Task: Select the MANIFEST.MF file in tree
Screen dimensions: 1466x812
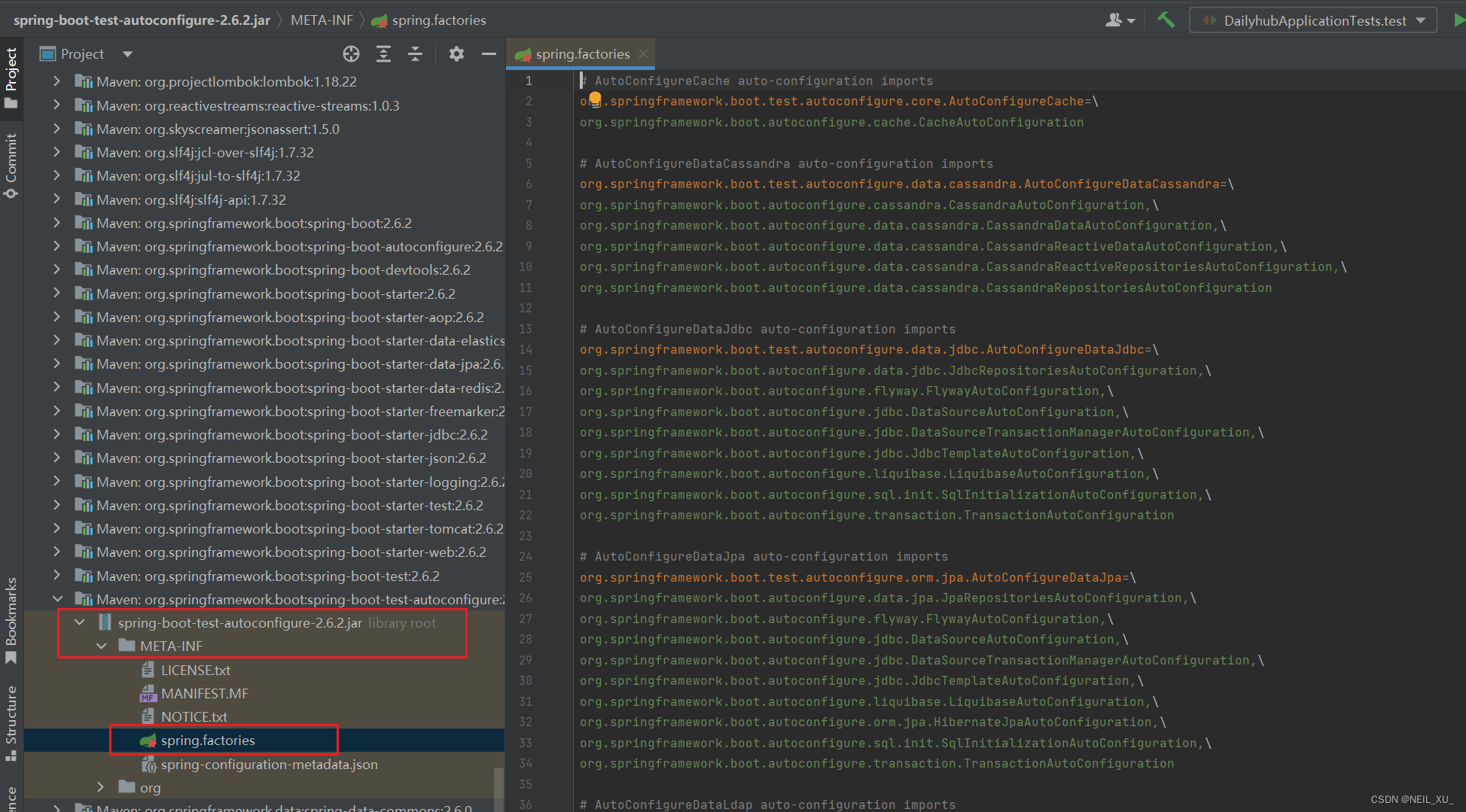Action: [205, 694]
